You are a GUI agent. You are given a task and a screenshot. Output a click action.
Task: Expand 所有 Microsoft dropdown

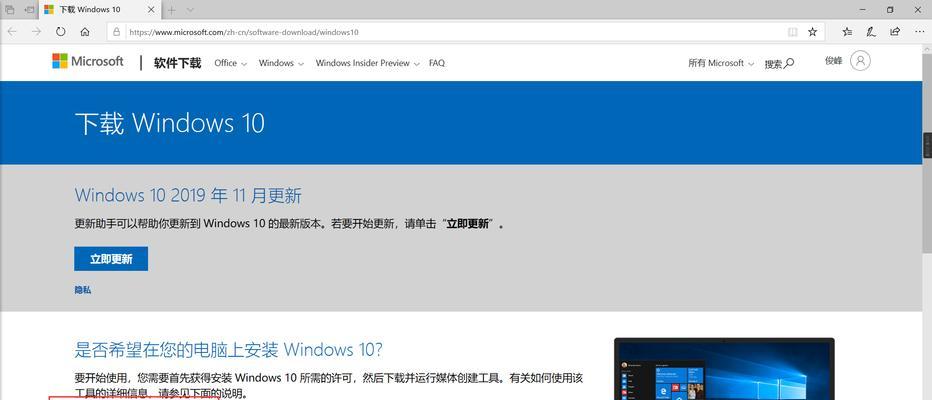tap(722, 63)
